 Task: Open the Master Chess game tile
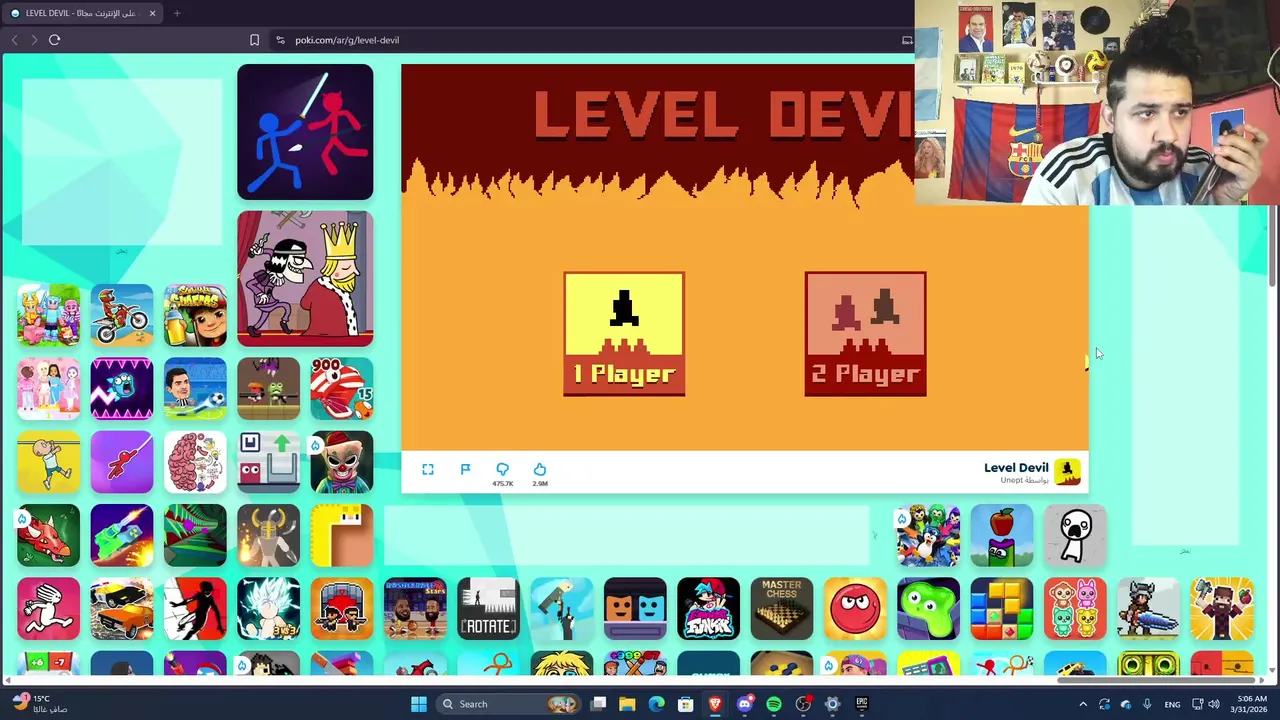coord(781,608)
